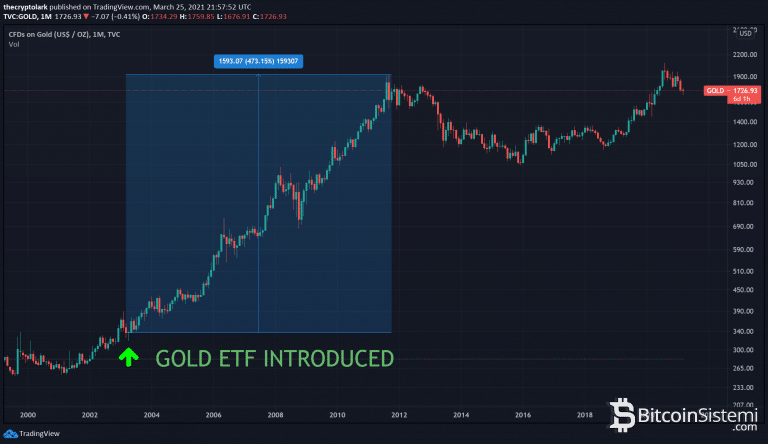Click the 1050.00 level on price axis
Image resolution: width=768 pixels, height=444 pixels.
pos(742,163)
